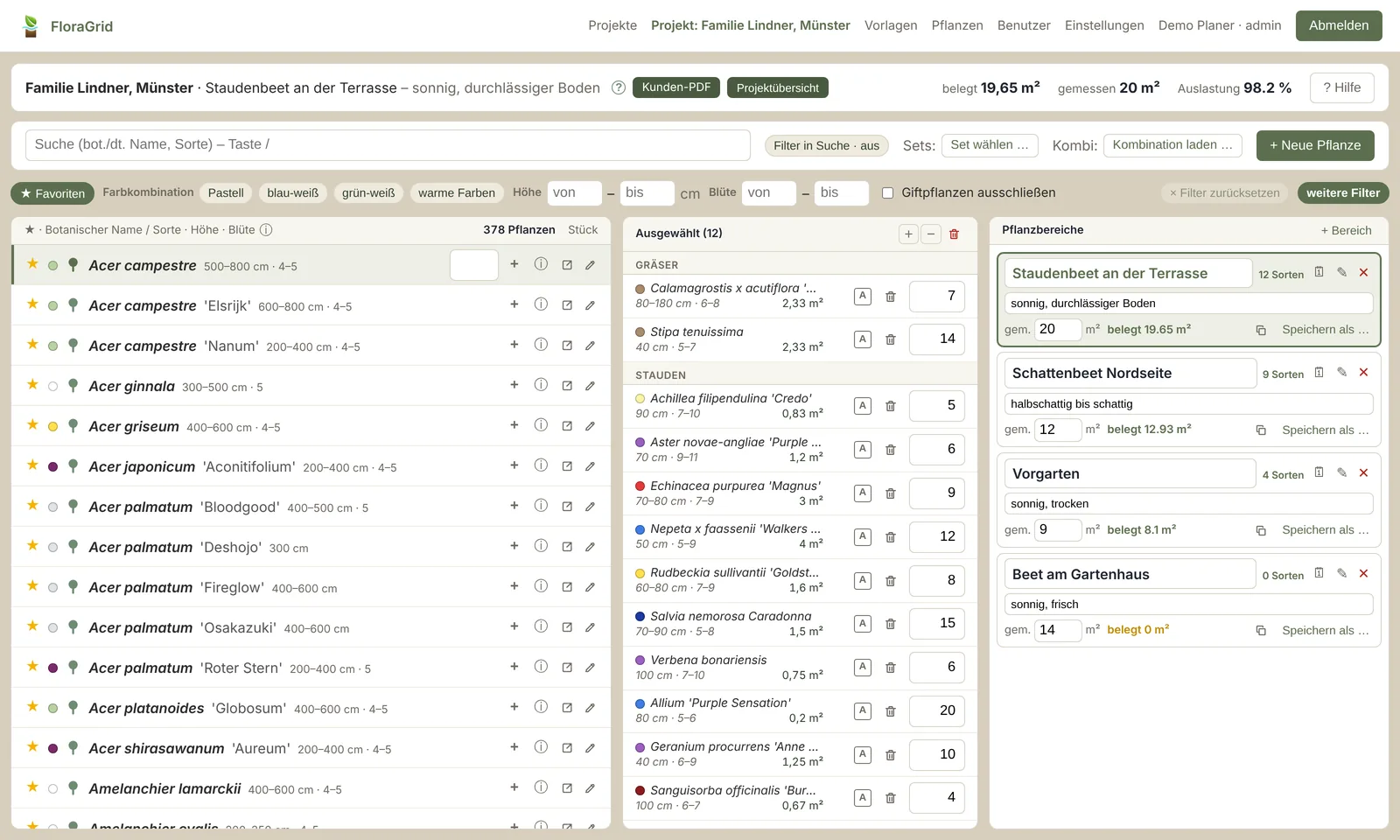Image resolution: width=1400 pixels, height=840 pixels.
Task: Remove Schattenbeet Nordseite with its red X
Action: (x=1363, y=373)
